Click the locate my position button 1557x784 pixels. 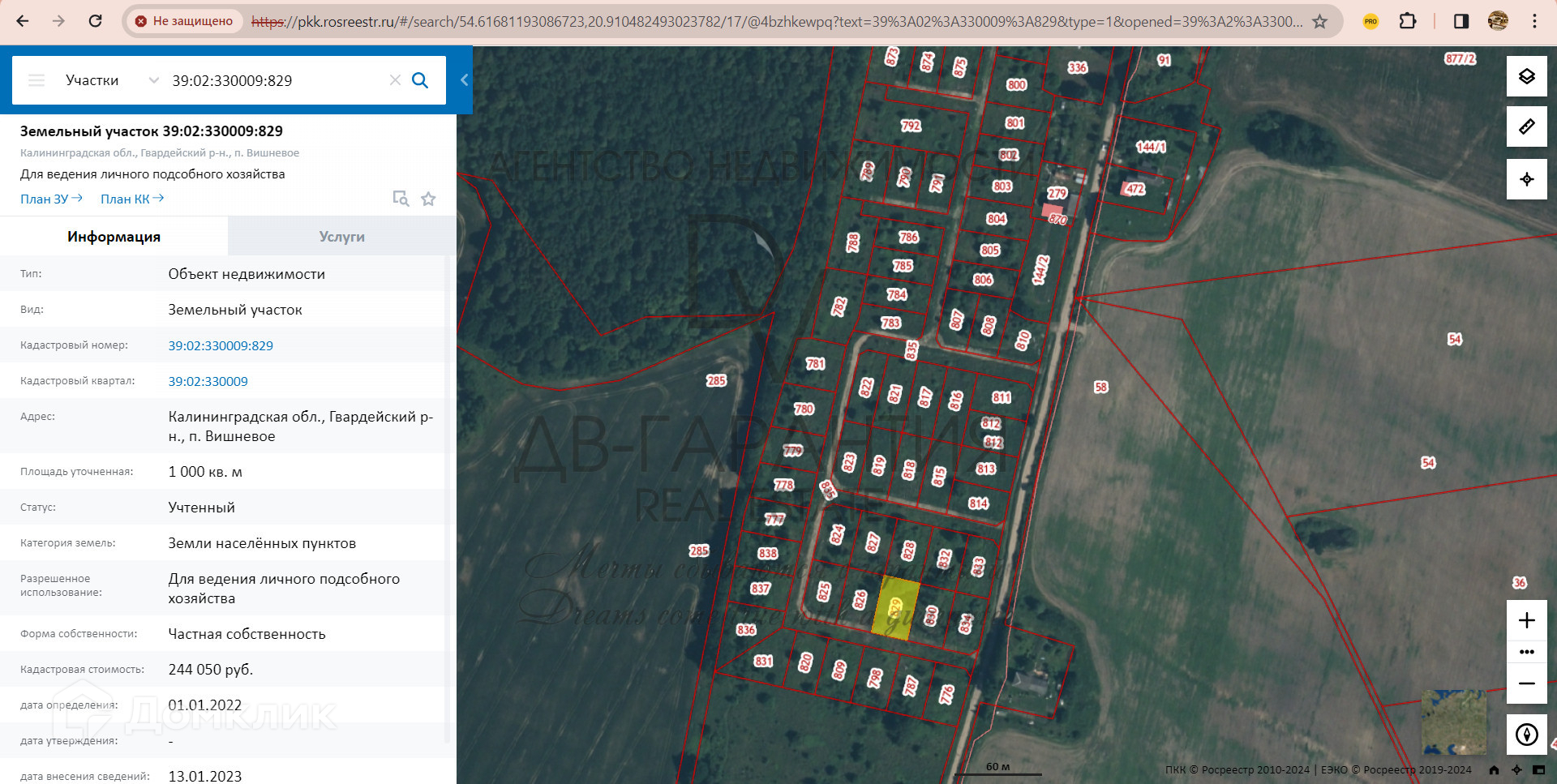click(1526, 179)
